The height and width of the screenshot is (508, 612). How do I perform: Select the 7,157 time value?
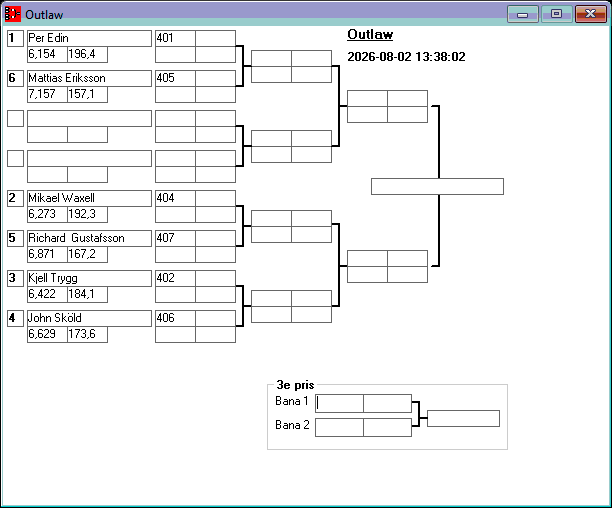[47, 94]
